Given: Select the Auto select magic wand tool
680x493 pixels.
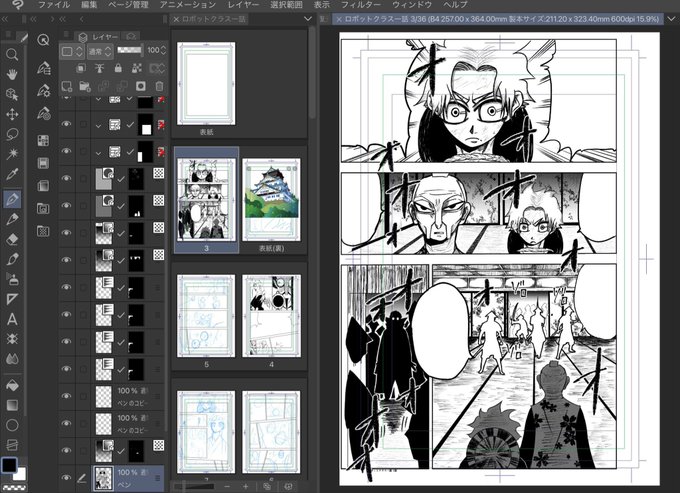Looking at the screenshot, I should (12, 154).
